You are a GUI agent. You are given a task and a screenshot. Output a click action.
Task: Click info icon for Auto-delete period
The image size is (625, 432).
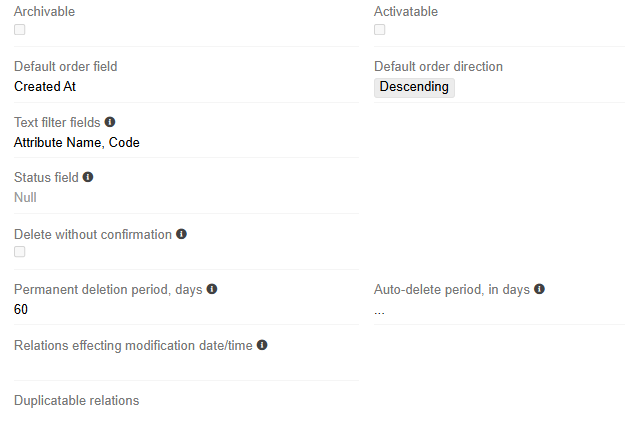[539, 289]
